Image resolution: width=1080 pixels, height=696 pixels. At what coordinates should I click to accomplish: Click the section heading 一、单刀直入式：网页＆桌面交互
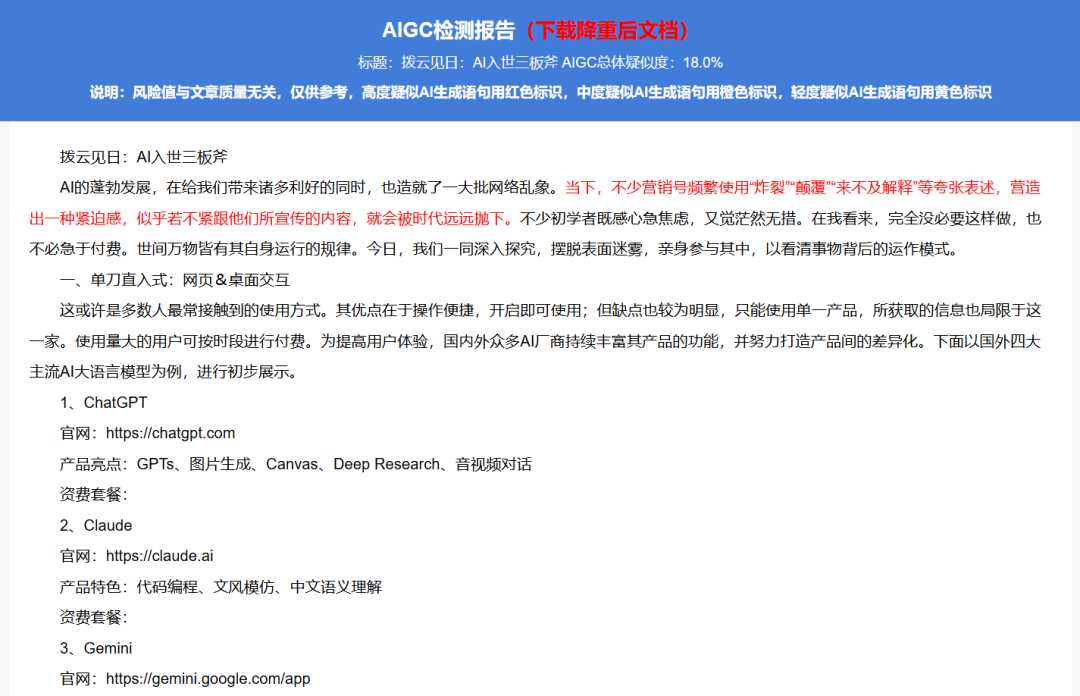pyautogui.click(x=175, y=279)
